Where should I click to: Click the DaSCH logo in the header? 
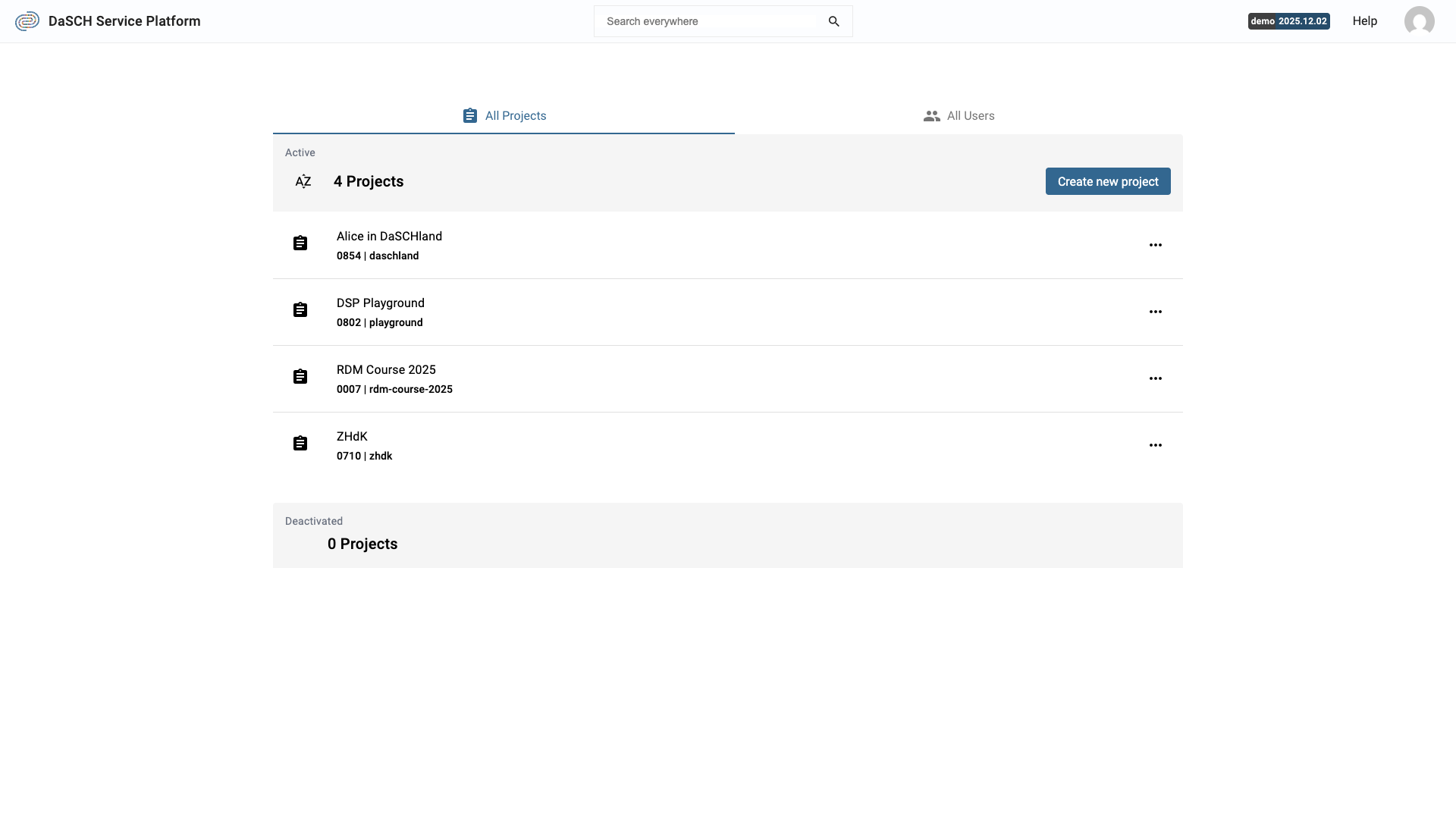click(x=27, y=20)
